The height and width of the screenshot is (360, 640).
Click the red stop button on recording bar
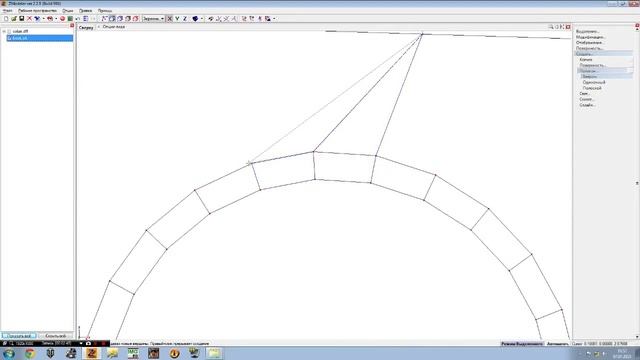point(104,344)
